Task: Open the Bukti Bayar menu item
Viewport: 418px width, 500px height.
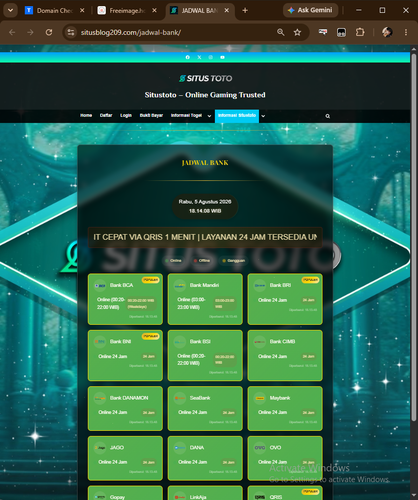Action: click(151, 115)
